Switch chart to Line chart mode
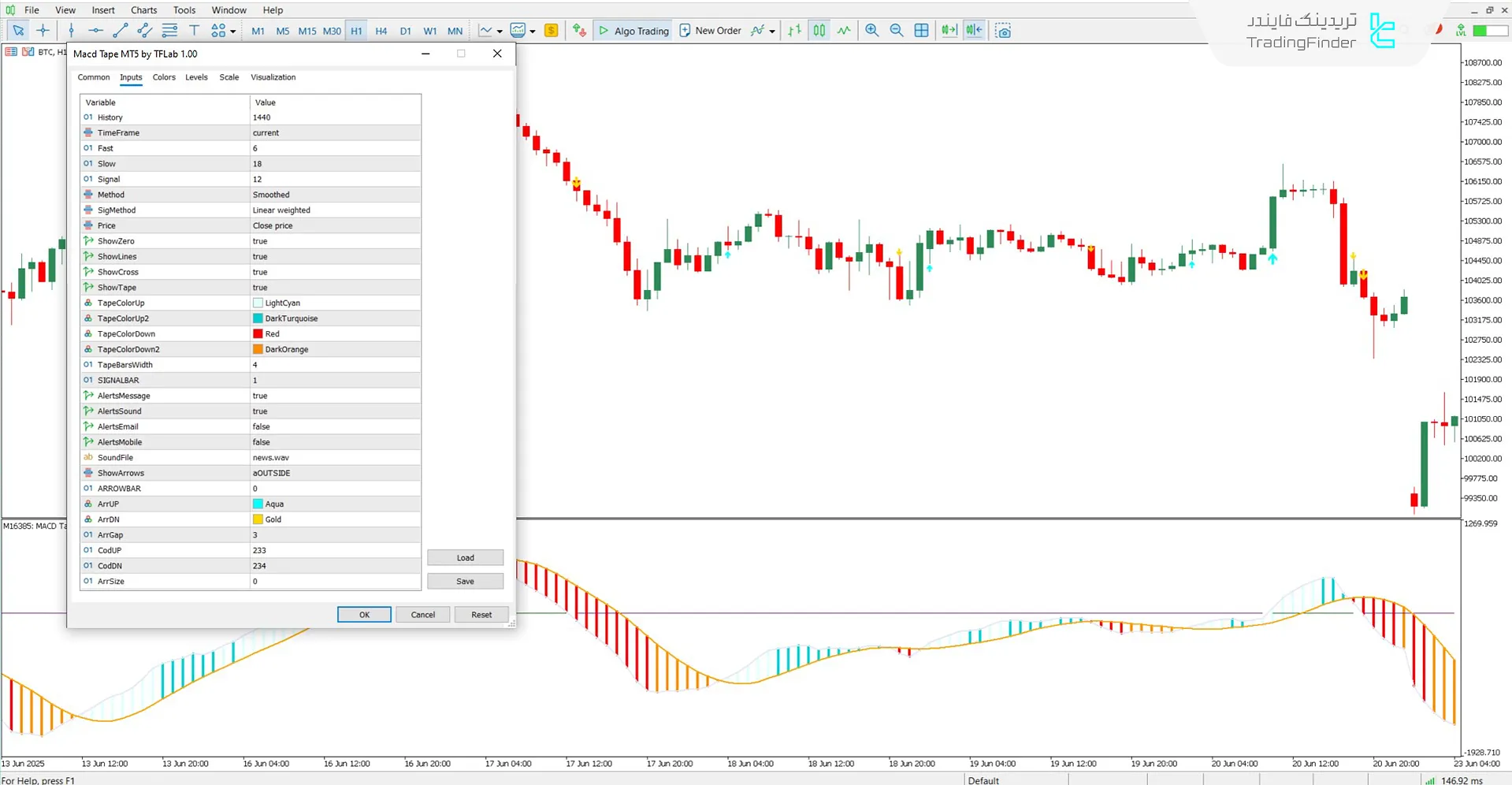 click(843, 30)
